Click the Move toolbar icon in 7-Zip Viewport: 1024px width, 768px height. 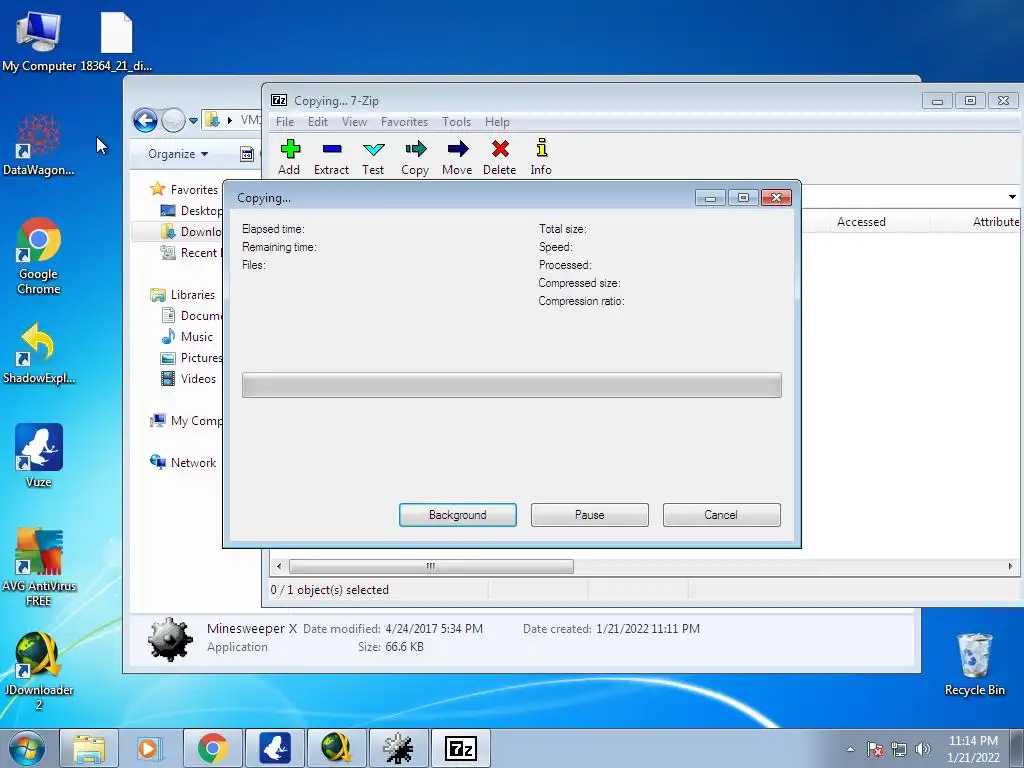click(457, 157)
